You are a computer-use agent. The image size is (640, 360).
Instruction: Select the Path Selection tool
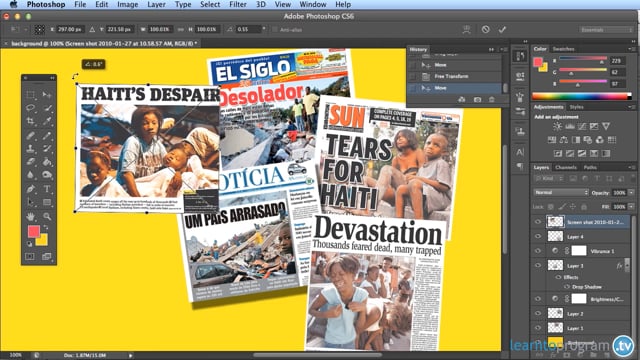pyautogui.click(x=31, y=202)
